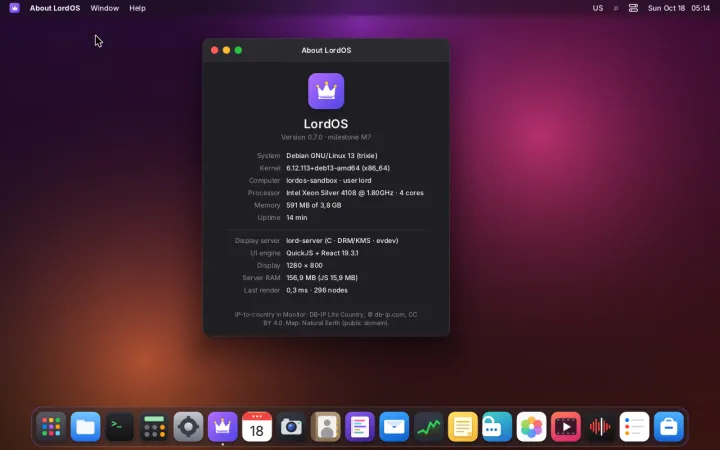The width and height of the screenshot is (720, 450).
Task: Click the System row label
Action: [269, 156]
